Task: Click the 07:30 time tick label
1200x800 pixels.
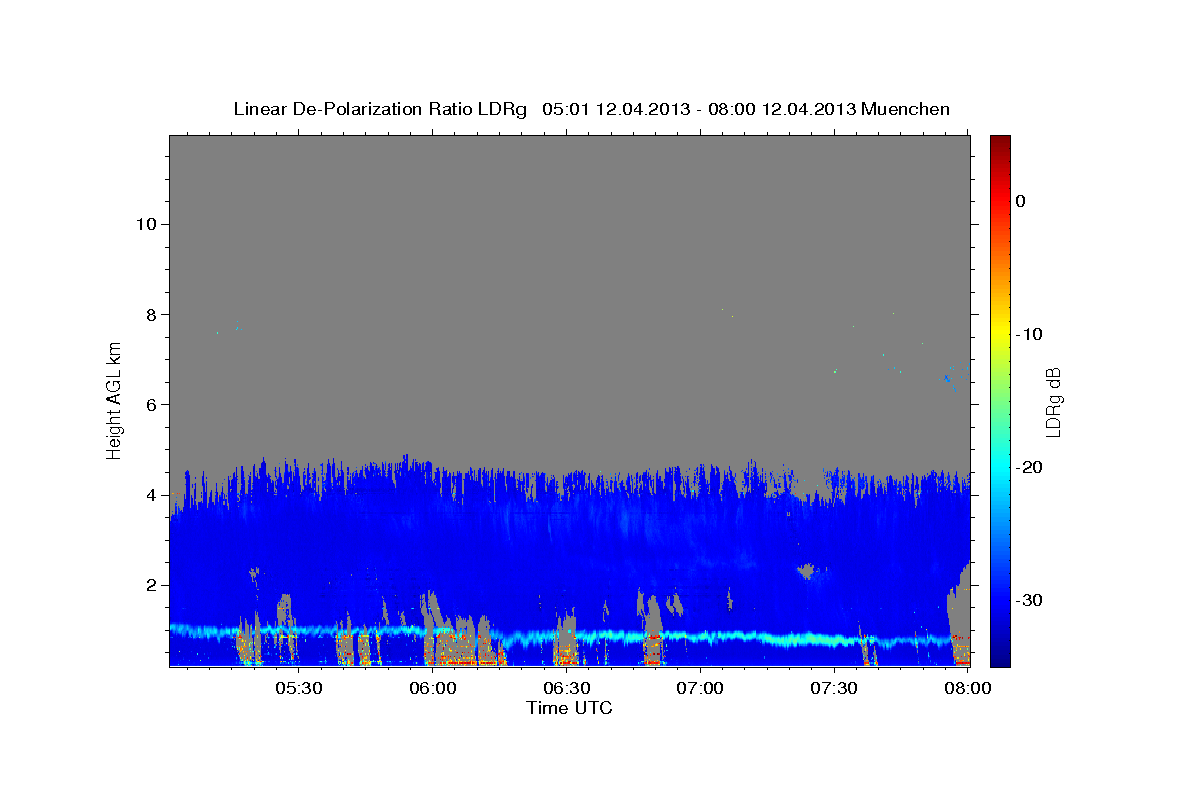Action: tap(833, 688)
